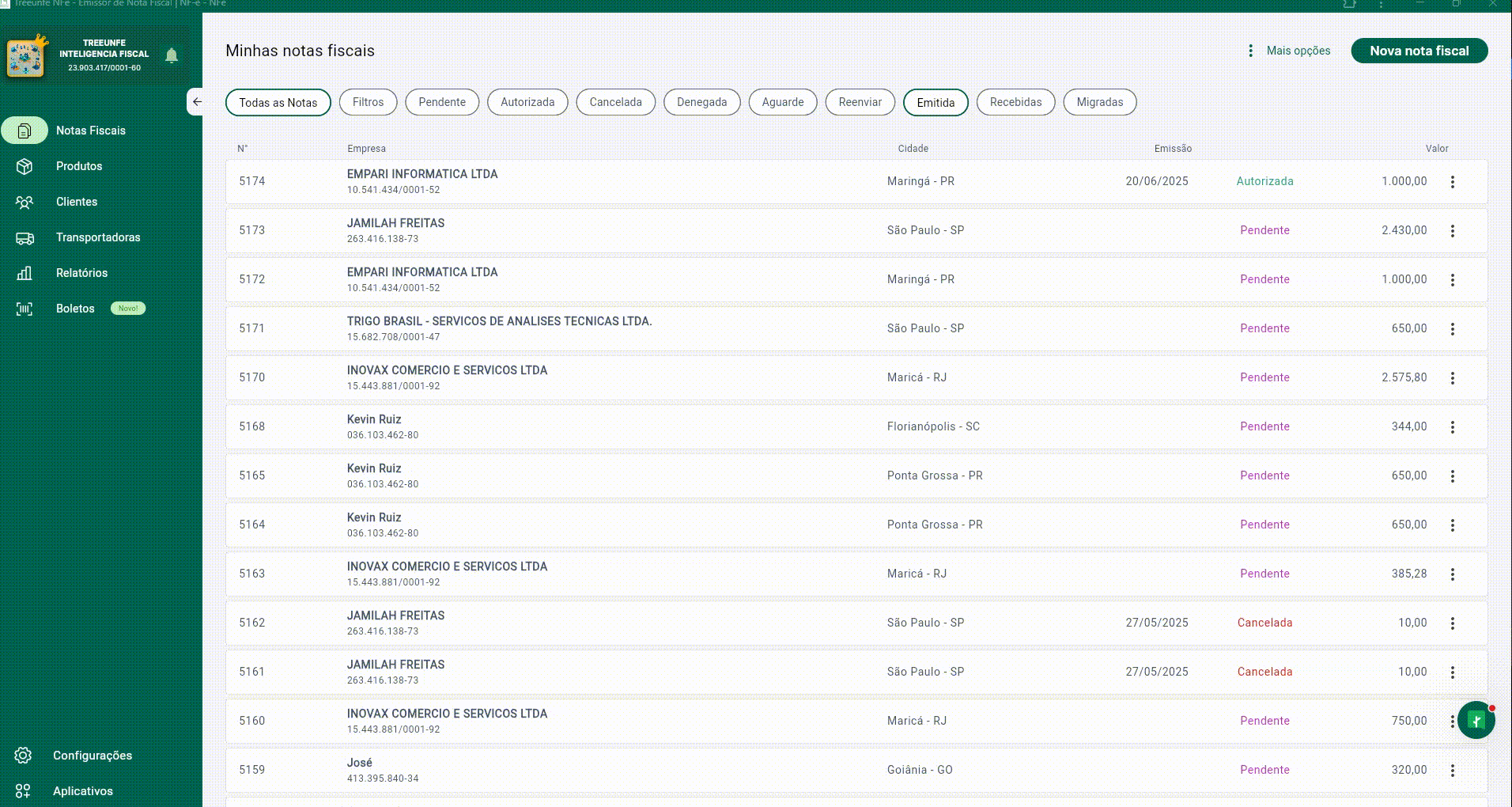Switch to the Recebidas tab
The width and height of the screenshot is (1512, 807).
(1015, 102)
